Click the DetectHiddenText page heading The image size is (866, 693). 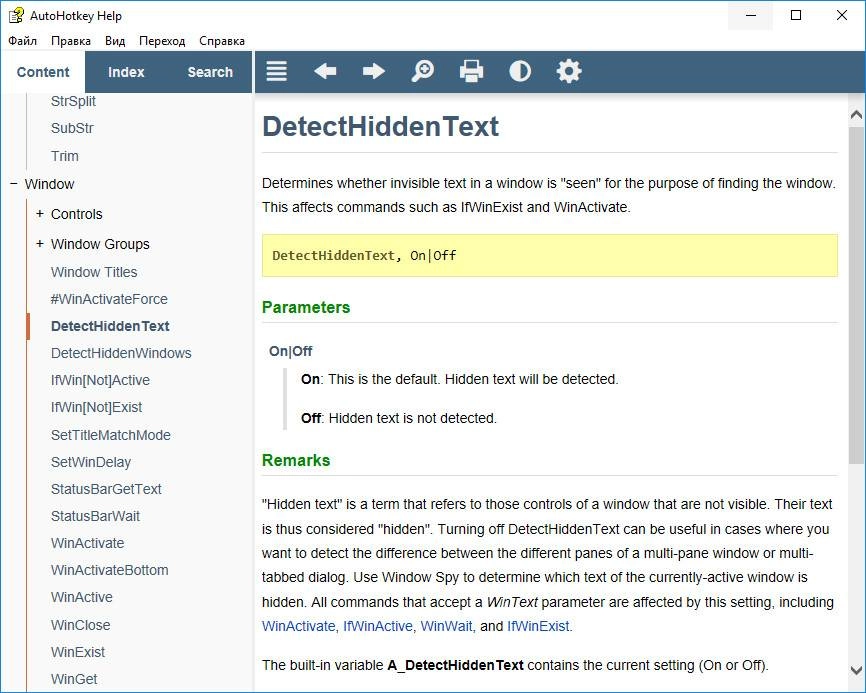click(x=381, y=126)
